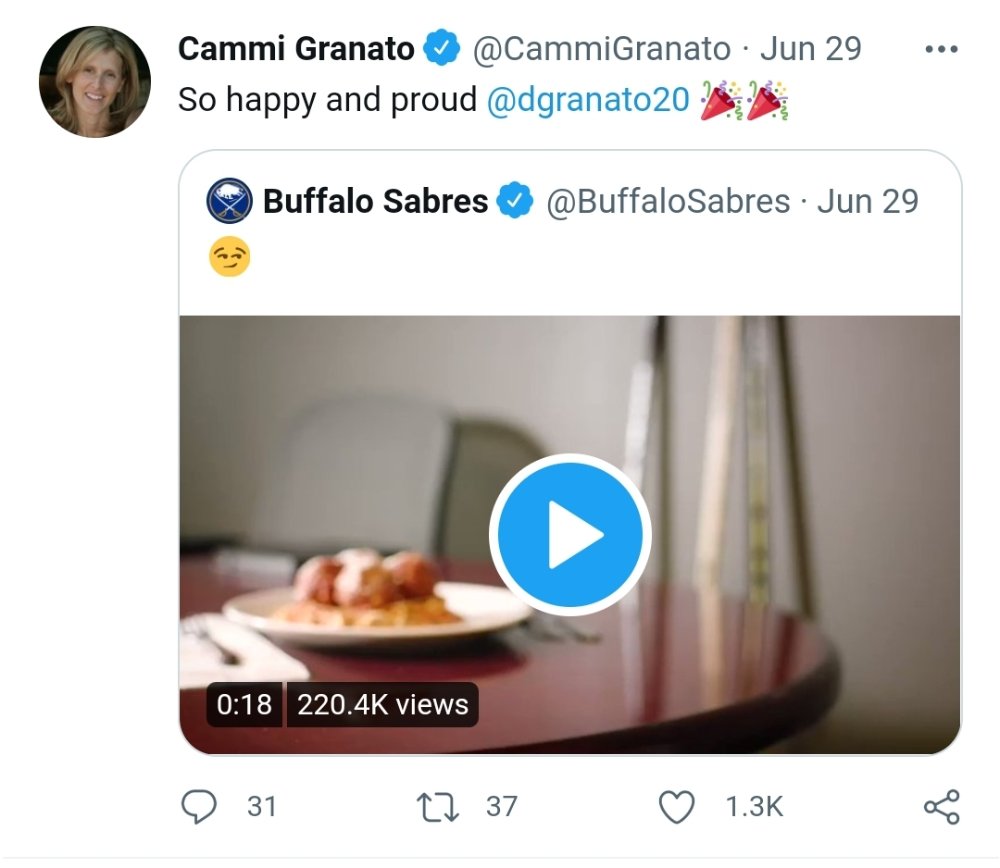This screenshot has height=868, width=1000.
Task: Click the quoted tweet's Jun 29 date
Action: [x=868, y=201]
